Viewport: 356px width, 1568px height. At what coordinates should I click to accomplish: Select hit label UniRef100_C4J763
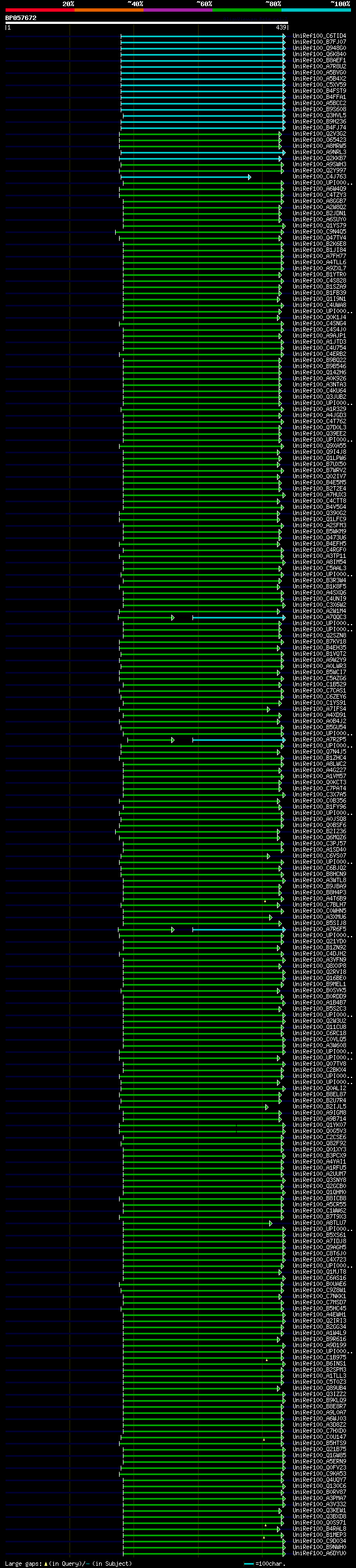click(x=319, y=176)
